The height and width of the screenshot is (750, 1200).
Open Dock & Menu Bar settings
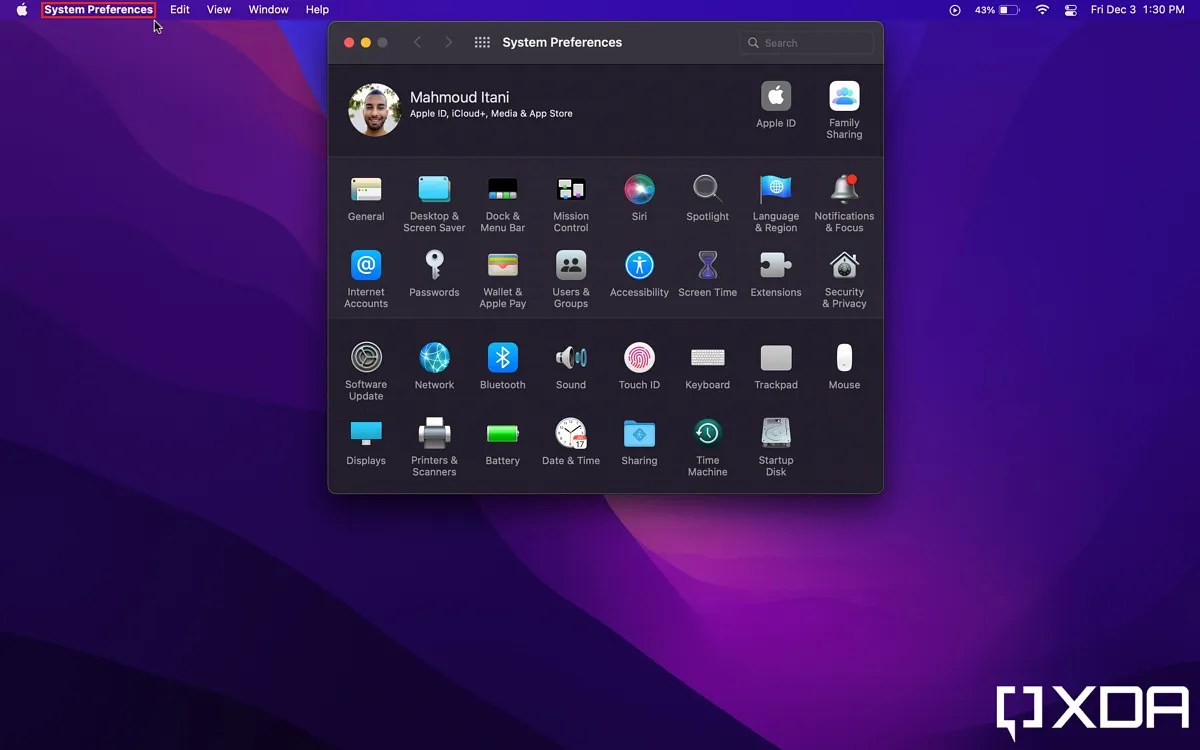pyautogui.click(x=502, y=190)
